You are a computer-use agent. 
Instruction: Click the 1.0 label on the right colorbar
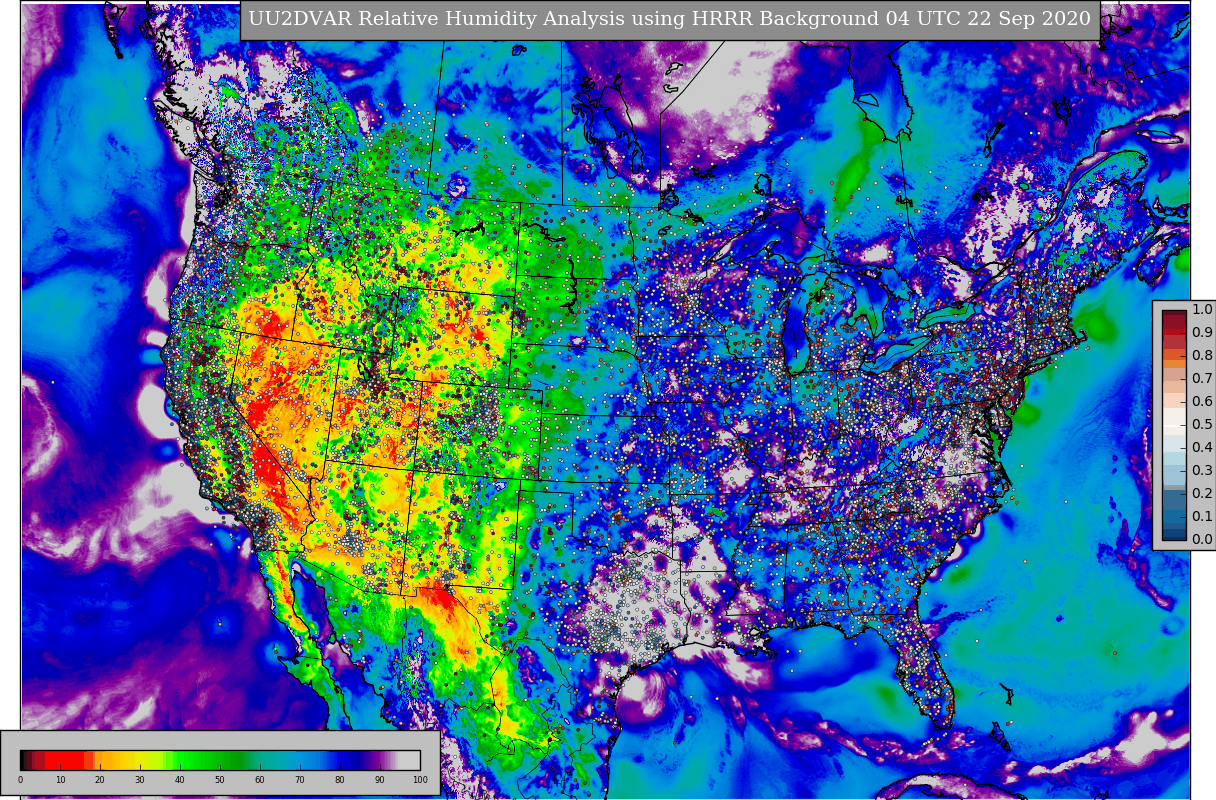click(1201, 310)
